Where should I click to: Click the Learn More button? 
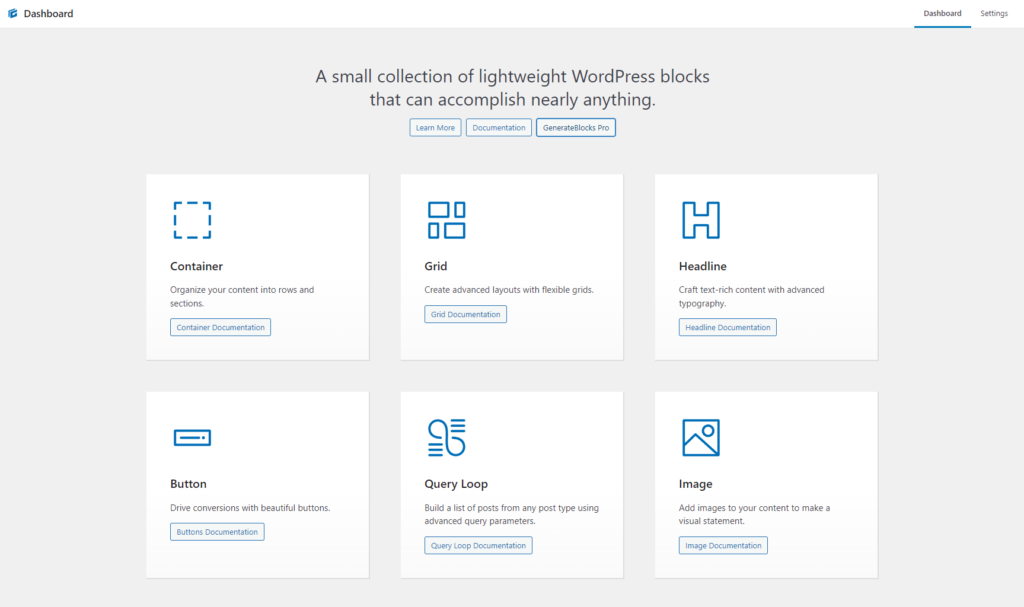click(436, 127)
